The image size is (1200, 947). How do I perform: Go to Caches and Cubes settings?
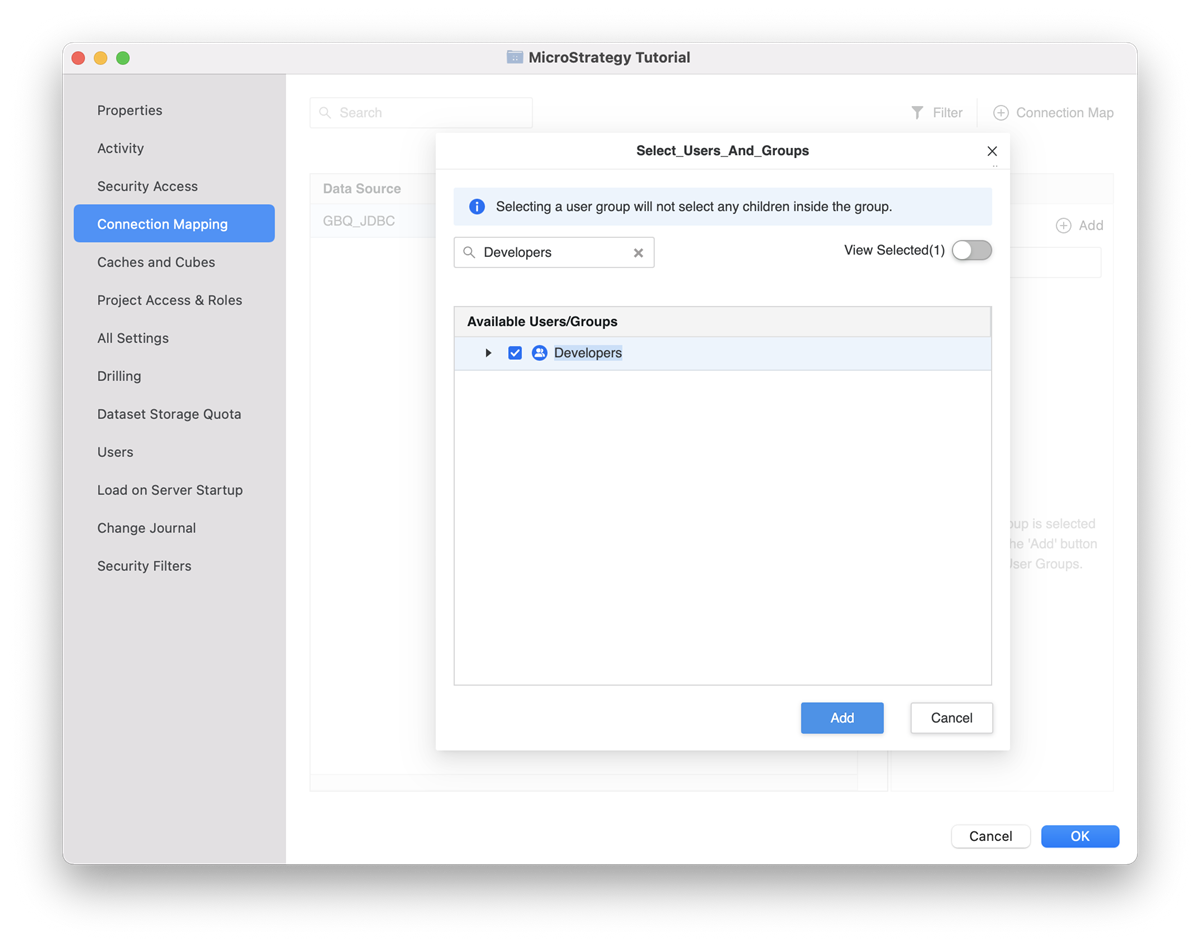[156, 262]
